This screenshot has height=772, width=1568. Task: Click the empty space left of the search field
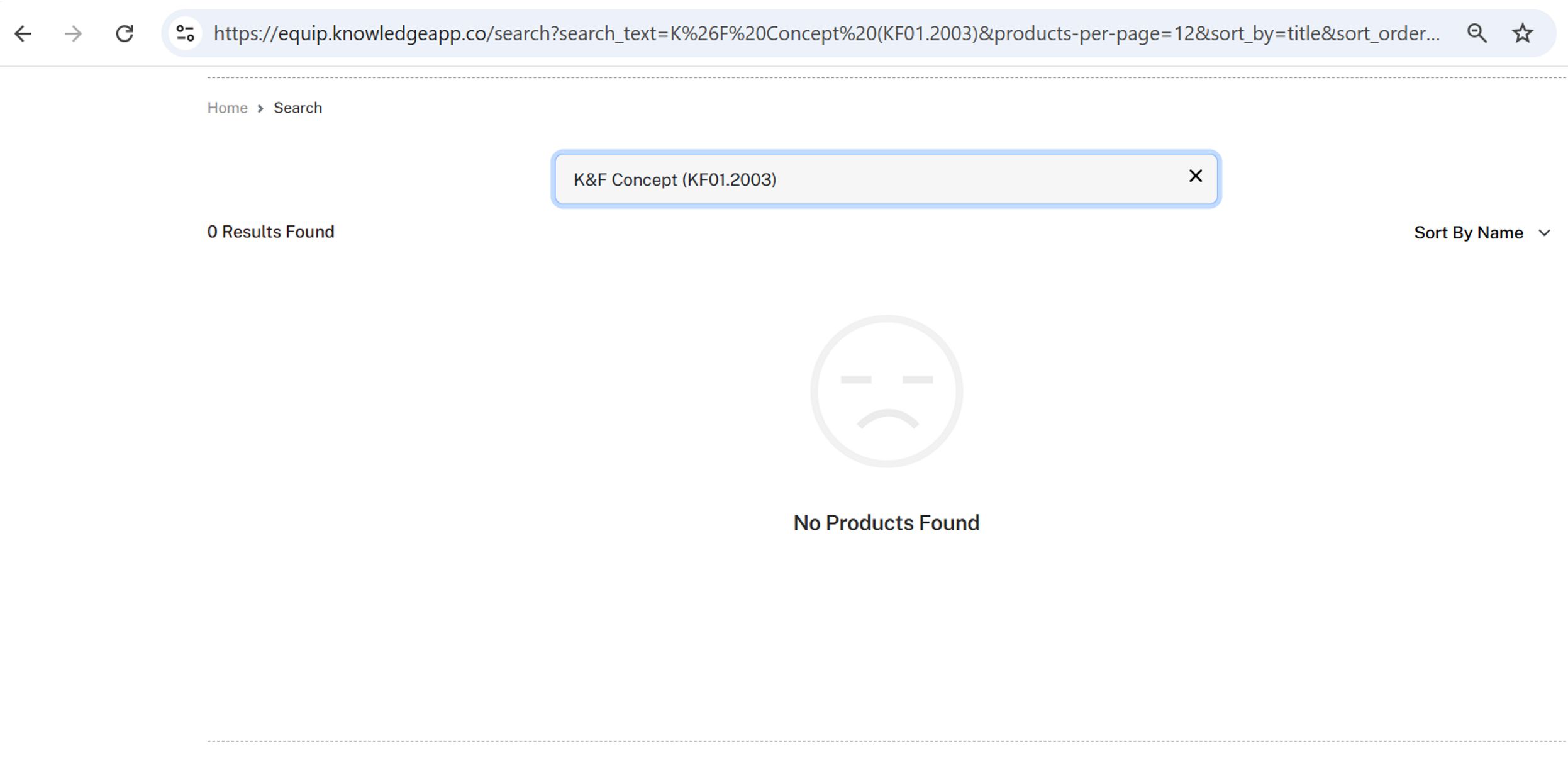tap(377, 180)
